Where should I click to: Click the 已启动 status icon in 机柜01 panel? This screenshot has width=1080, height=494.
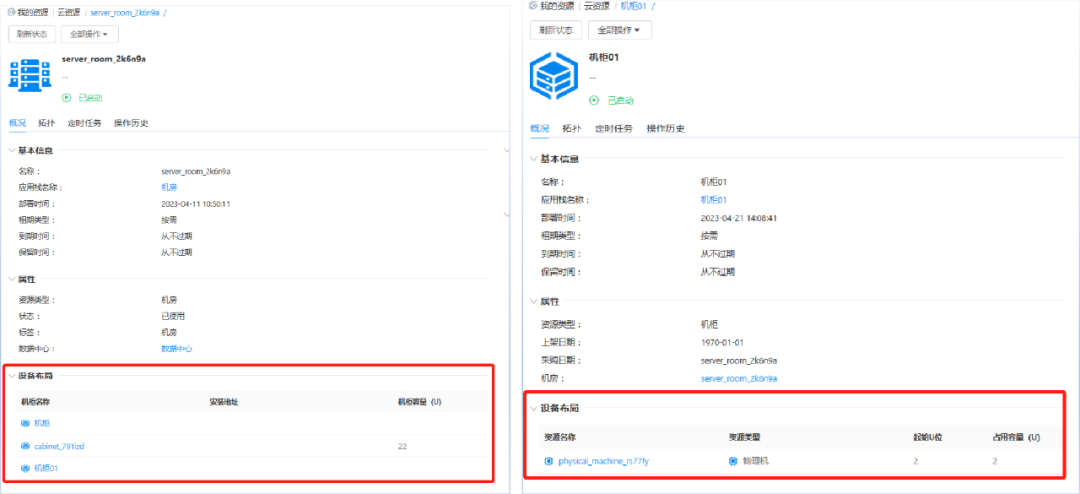tap(594, 101)
